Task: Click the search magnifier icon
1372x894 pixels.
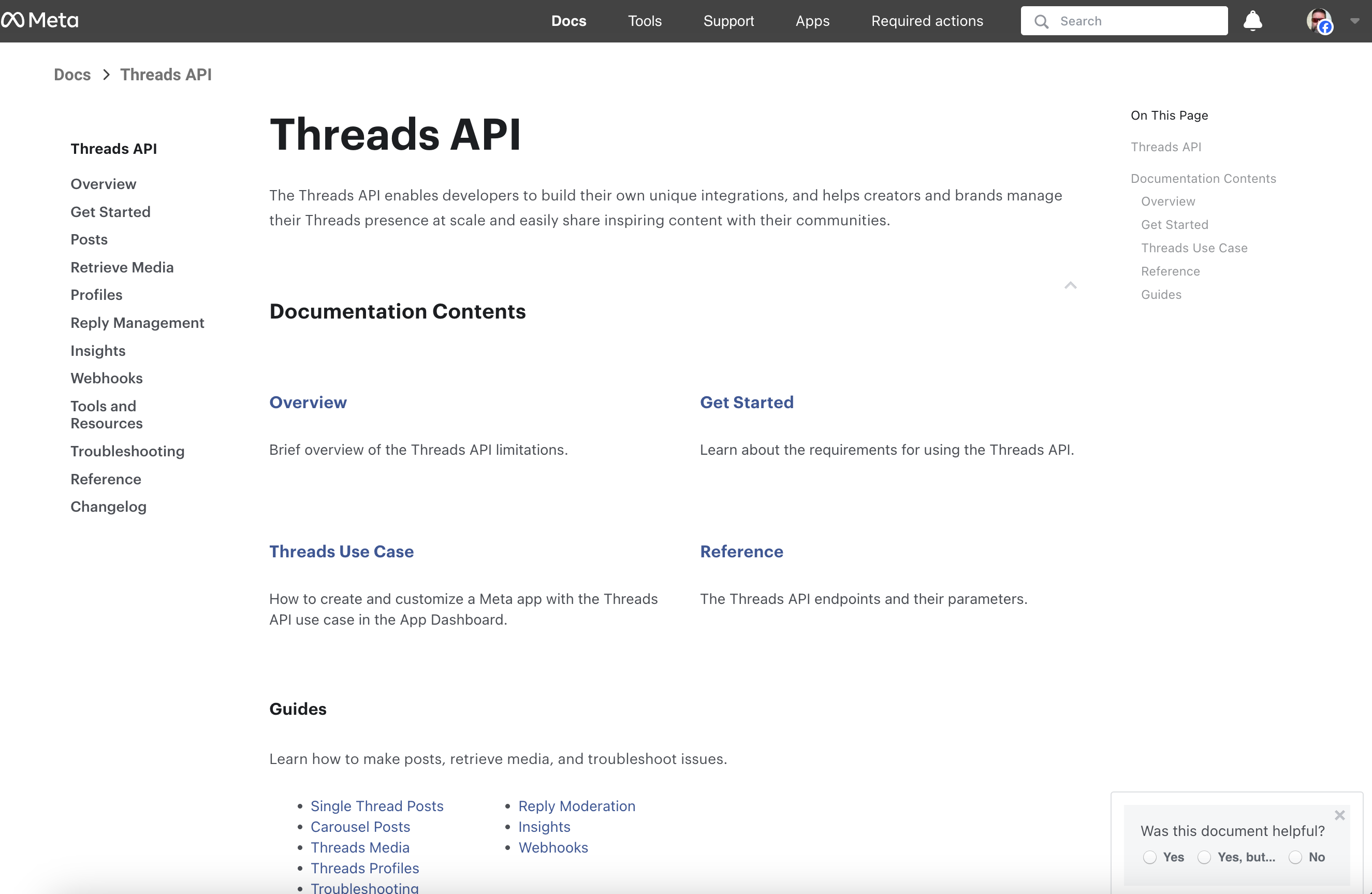Action: (x=1041, y=20)
